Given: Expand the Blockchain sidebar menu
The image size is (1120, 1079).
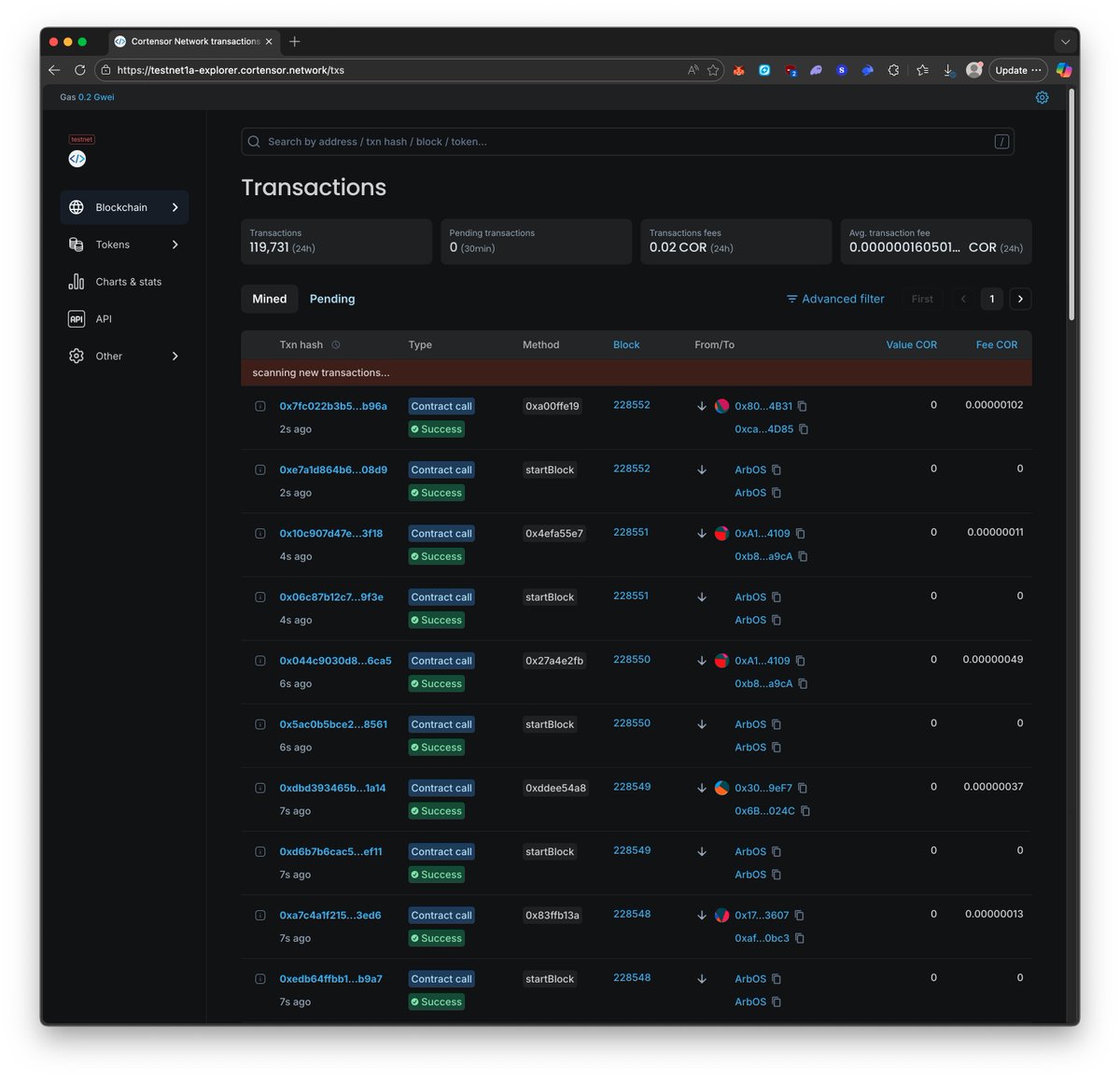Looking at the screenshot, I should coord(124,207).
